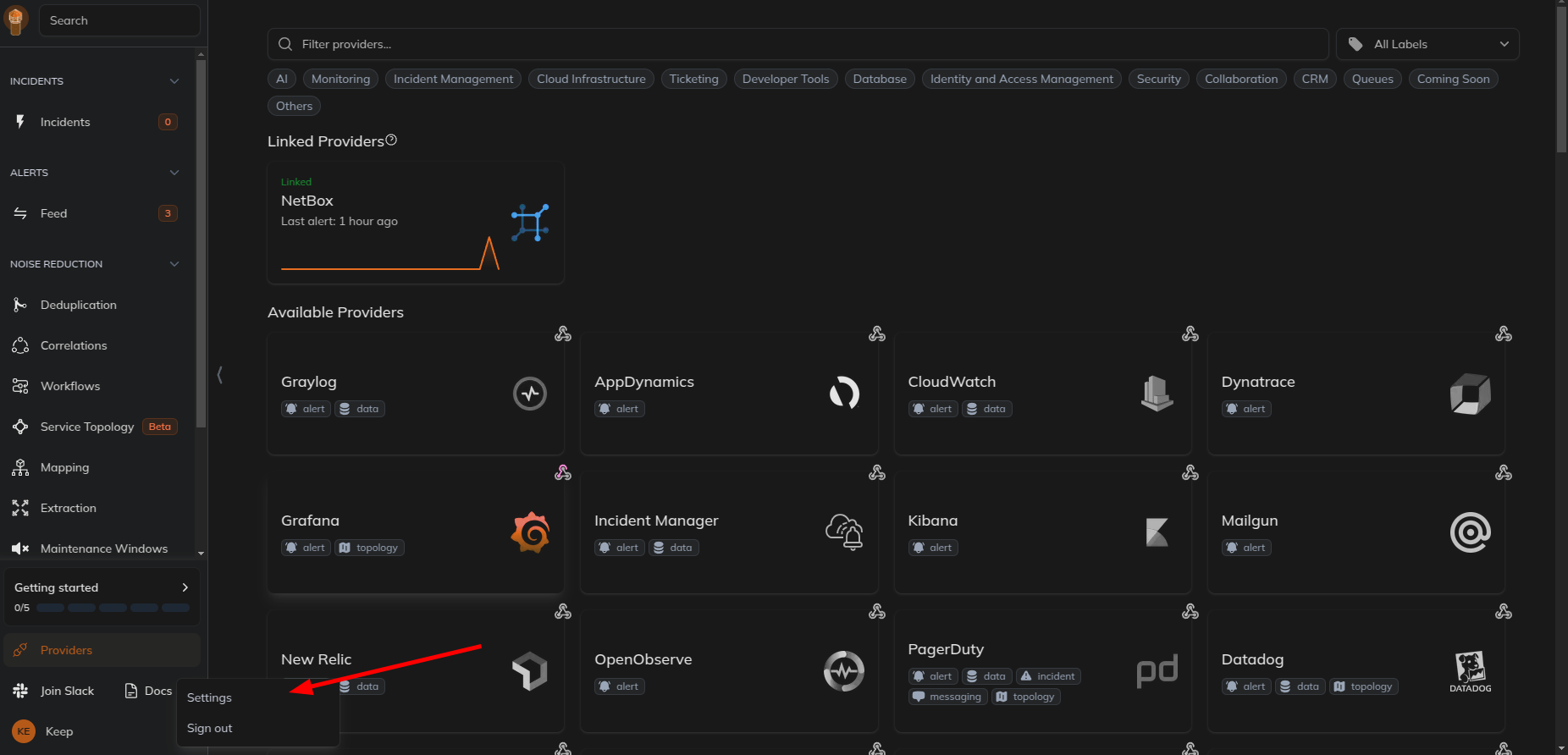1568x755 pixels.
Task: Click the Dynatrace logo icon
Action: (x=1471, y=394)
